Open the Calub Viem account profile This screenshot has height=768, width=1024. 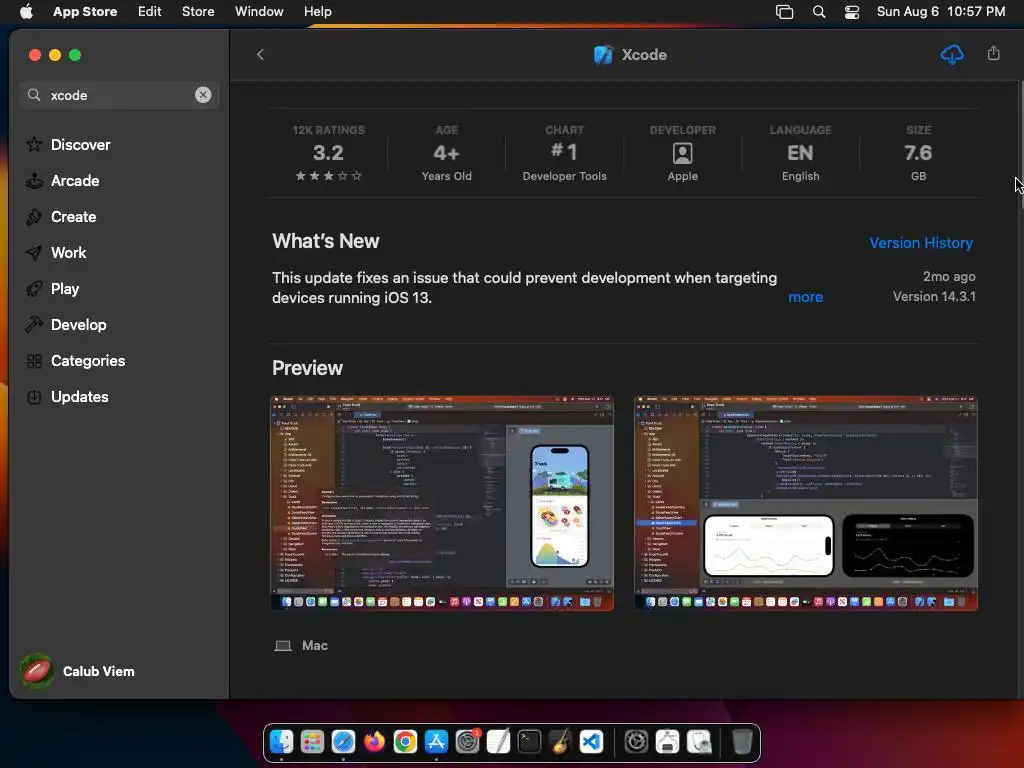[x=77, y=671]
